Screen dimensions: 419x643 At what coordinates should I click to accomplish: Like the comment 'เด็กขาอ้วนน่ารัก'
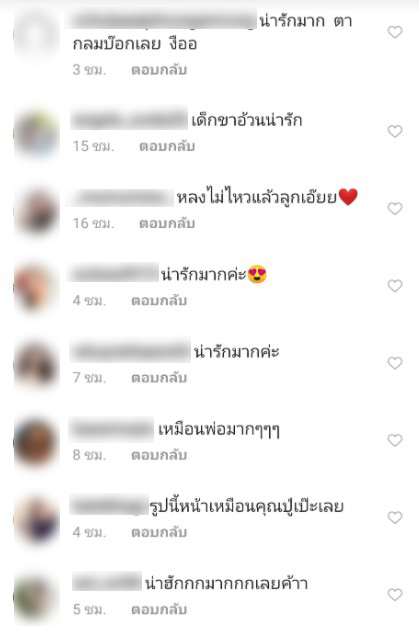395,131
